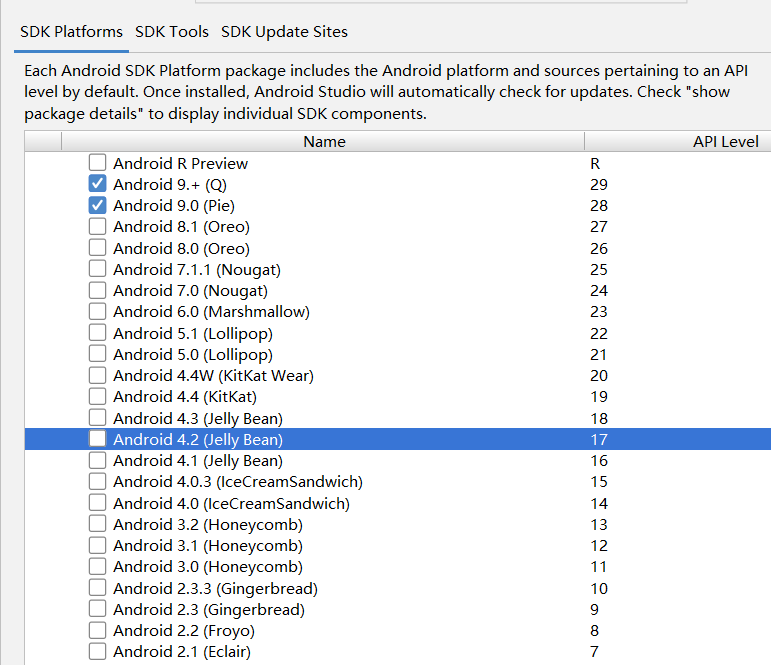Enable the Android 2.1 (Eclair) checkbox

[x=97, y=651]
